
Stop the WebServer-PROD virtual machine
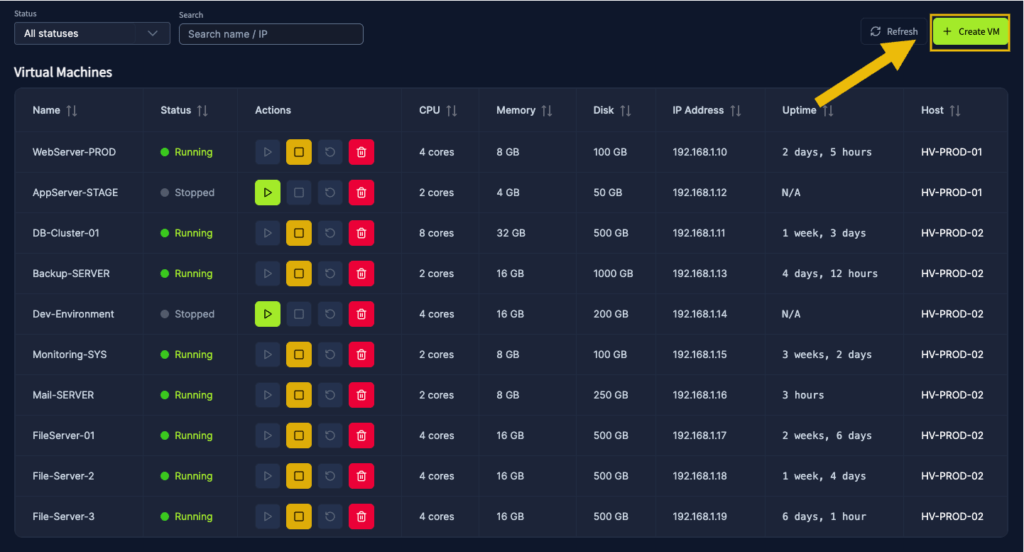coord(298,152)
